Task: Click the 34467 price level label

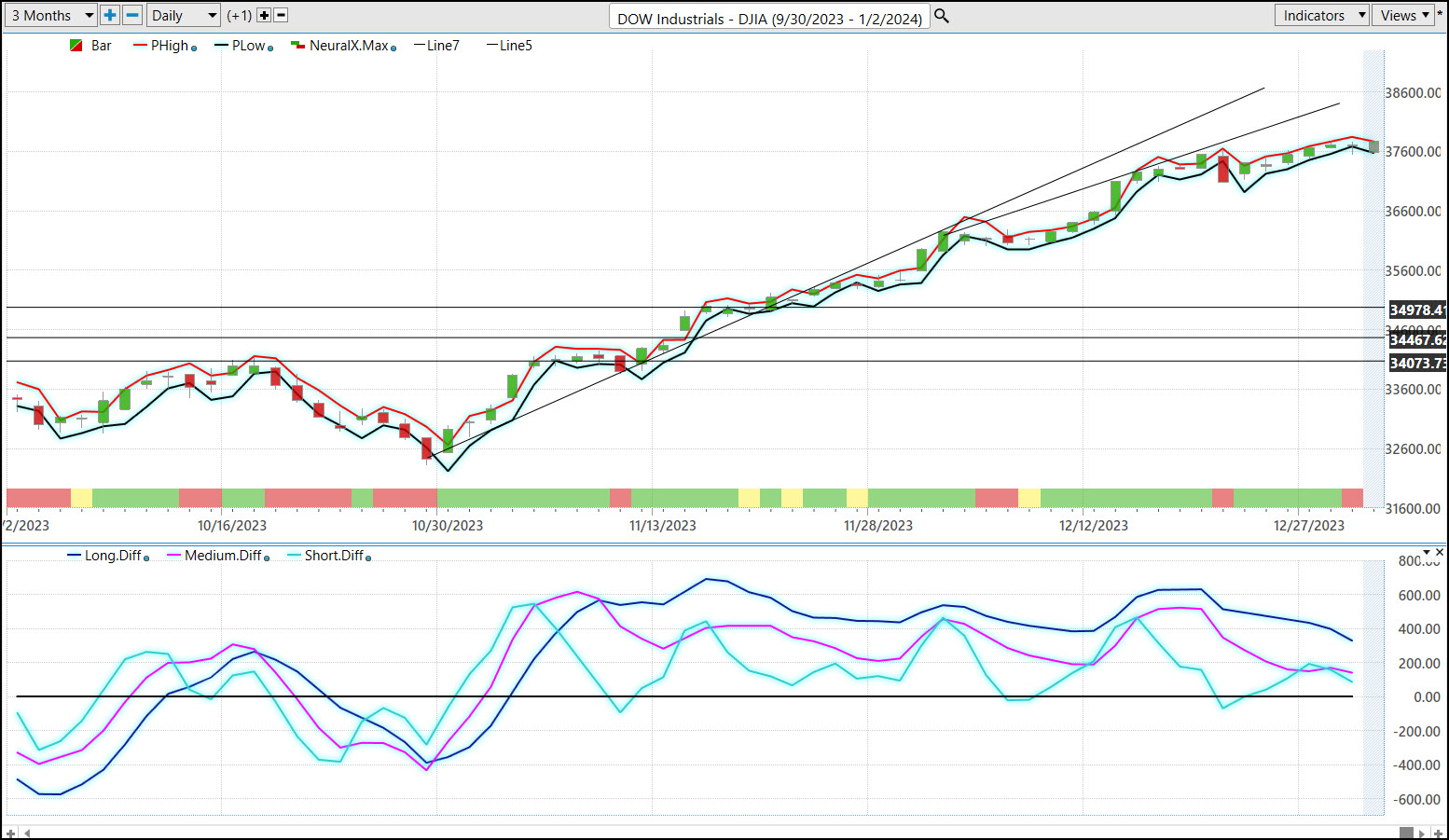Action: coord(1417,340)
